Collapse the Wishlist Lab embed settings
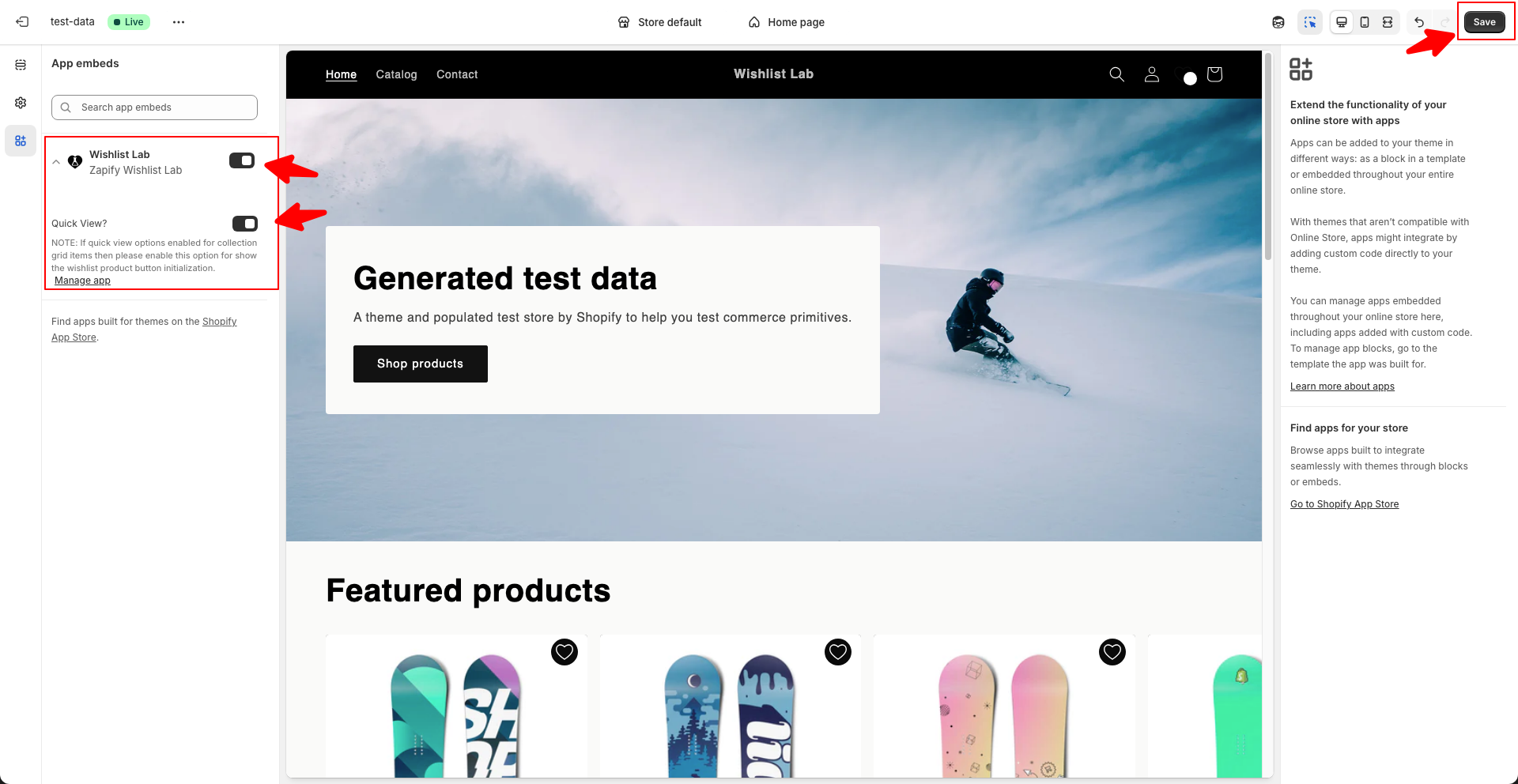The height and width of the screenshot is (784, 1518). click(x=56, y=162)
